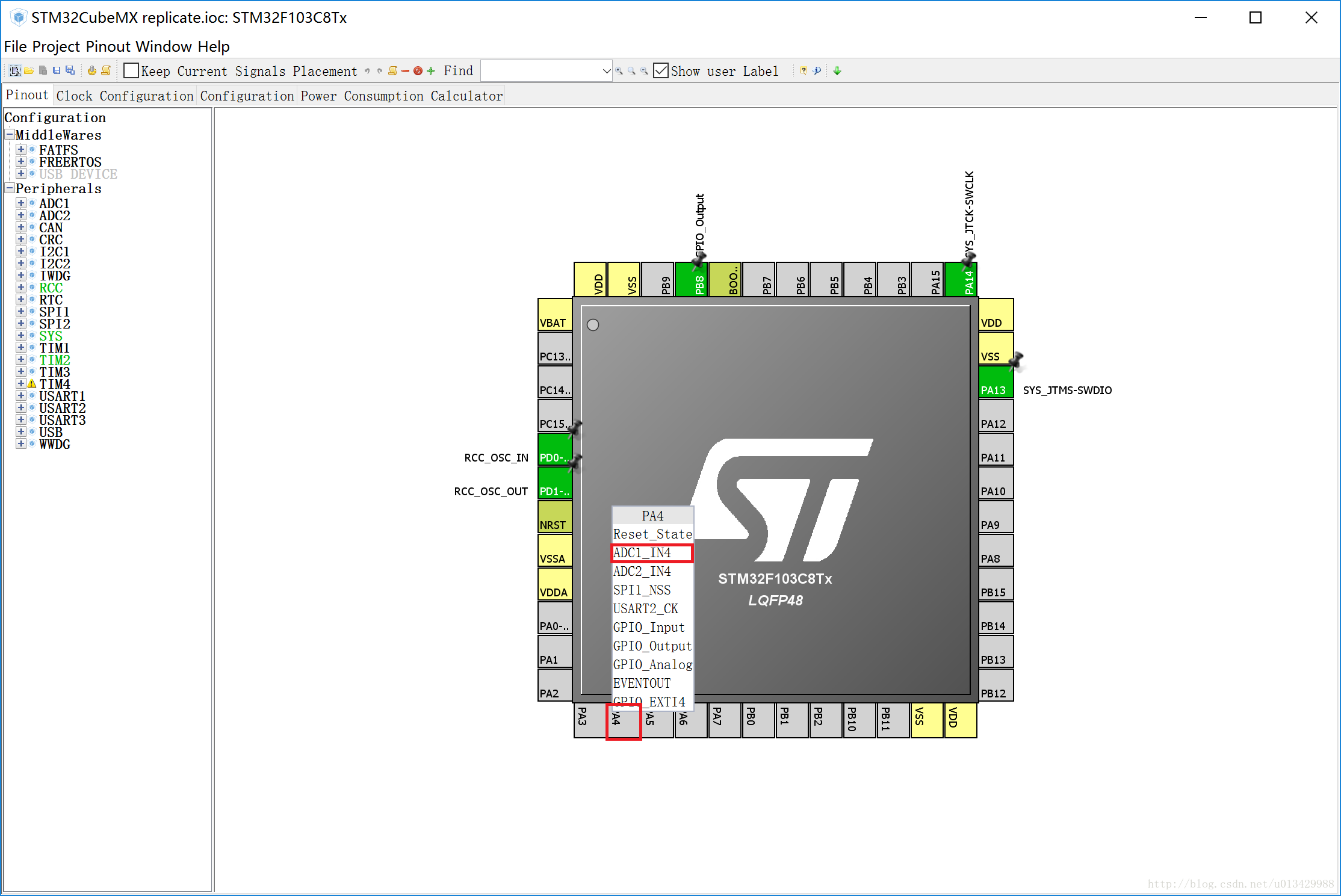
Task: Expand the CAN peripheral node
Action: click(21, 227)
